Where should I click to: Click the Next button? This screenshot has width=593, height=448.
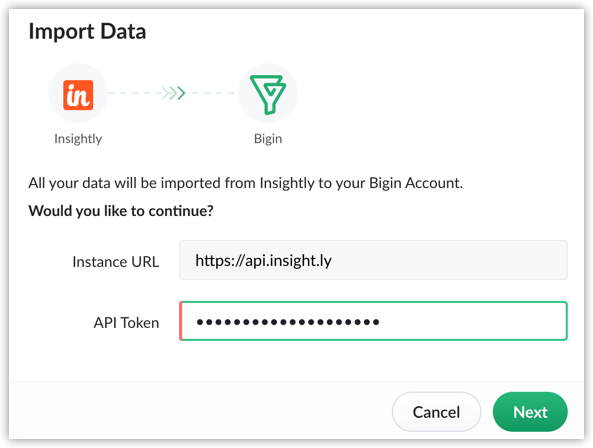[x=530, y=412]
